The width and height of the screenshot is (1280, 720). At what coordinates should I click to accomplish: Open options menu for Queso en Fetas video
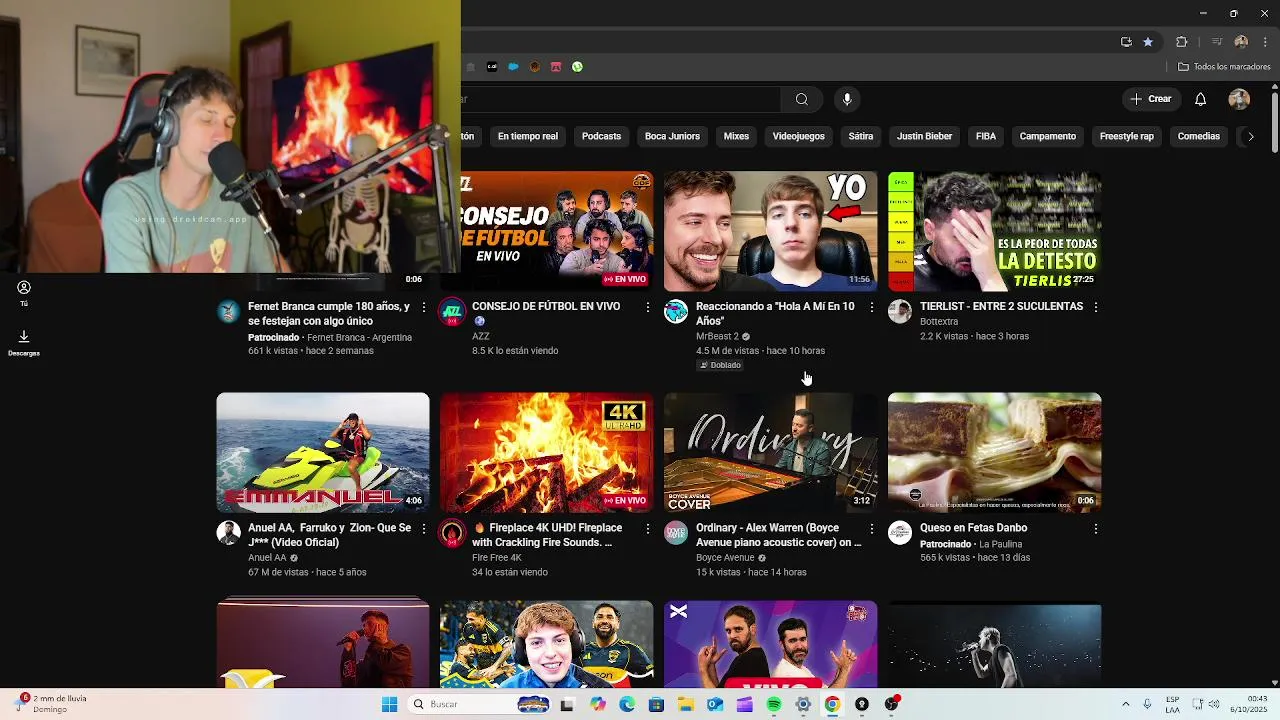(1095, 528)
